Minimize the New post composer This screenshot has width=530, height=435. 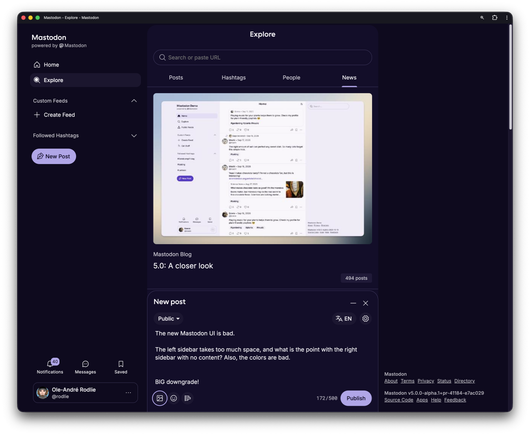(353, 303)
